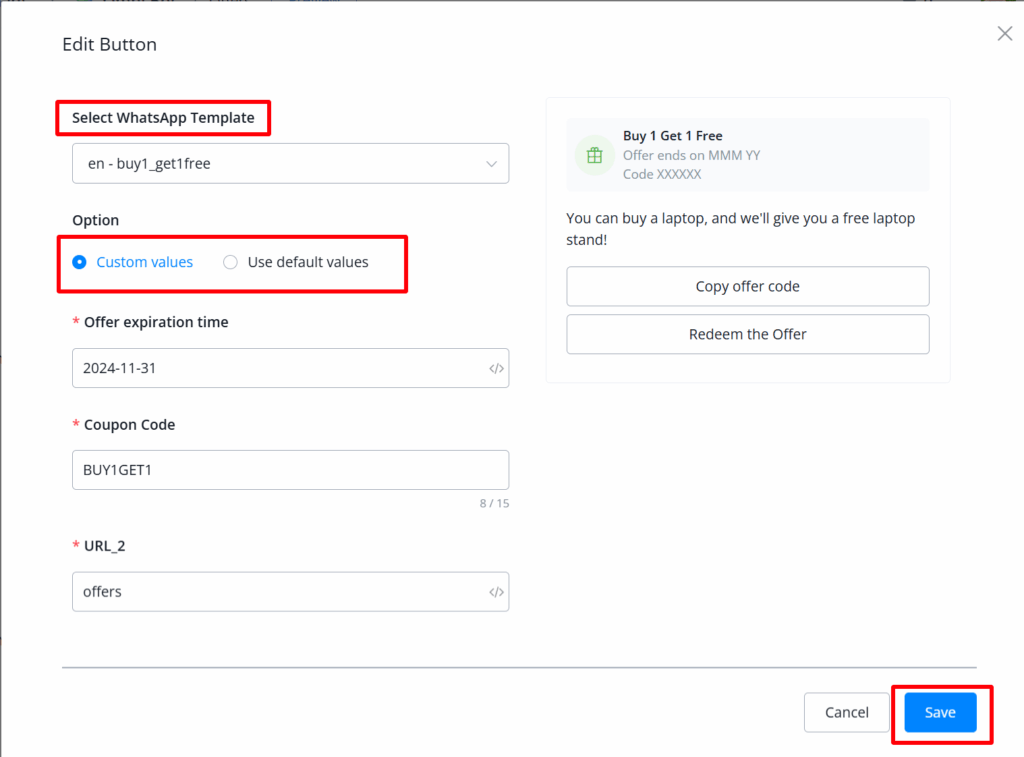Click the 8 / 15 character counter
This screenshot has width=1024, height=757.
494,503
